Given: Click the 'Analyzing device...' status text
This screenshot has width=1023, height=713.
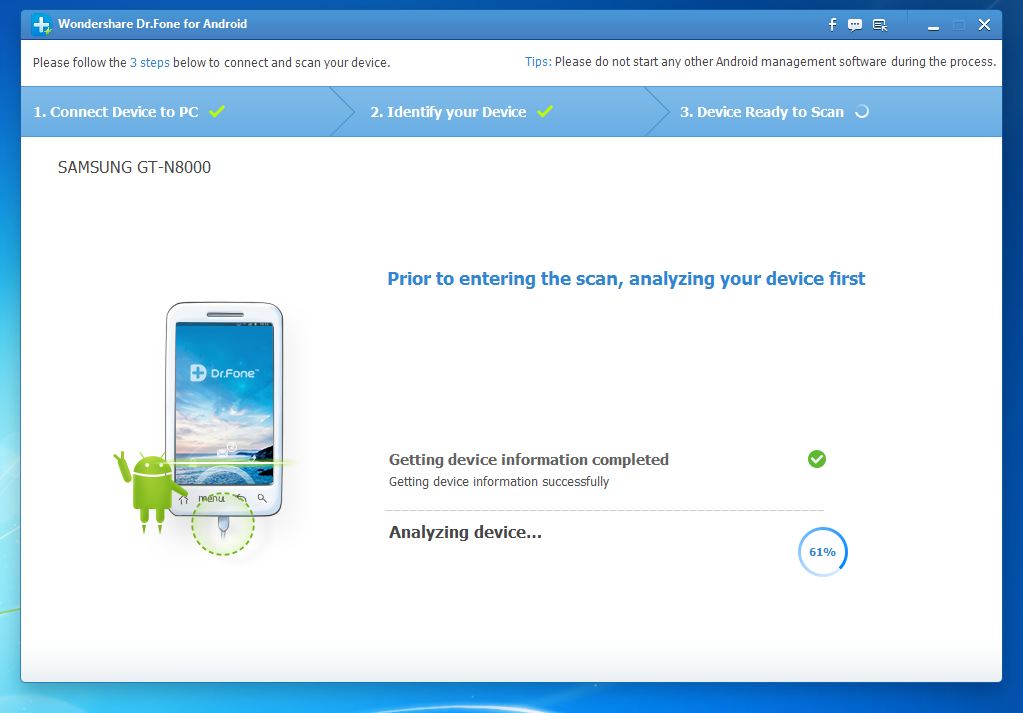Looking at the screenshot, I should click(465, 532).
